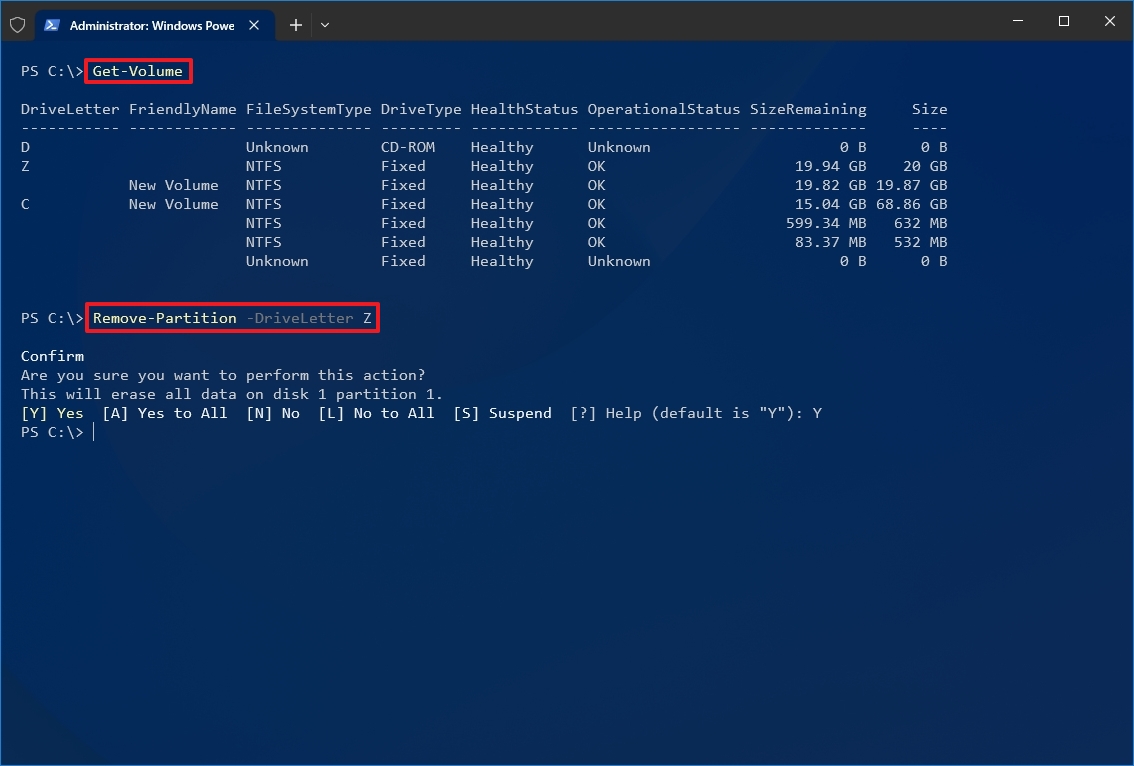This screenshot has height=766, width=1134.
Task: Click the PowerShell icon on the tab
Action: click(x=52, y=25)
